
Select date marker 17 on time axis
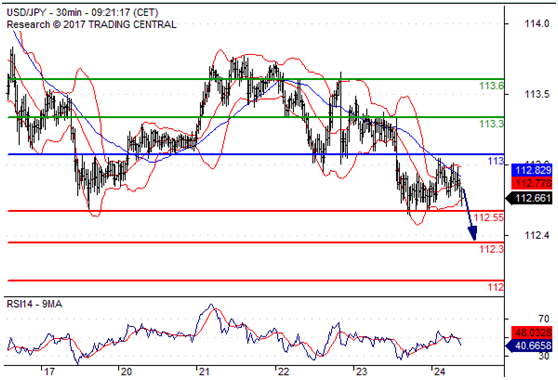(x=49, y=372)
